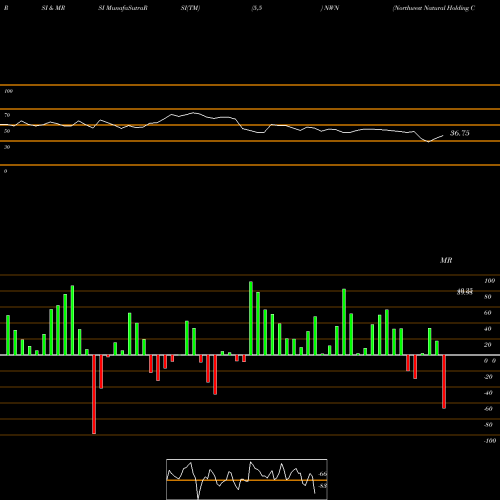Image resolution: width=500 pixels, height=500 pixels.
Task: Click the RSI current value 36.75
Action: click(460, 133)
